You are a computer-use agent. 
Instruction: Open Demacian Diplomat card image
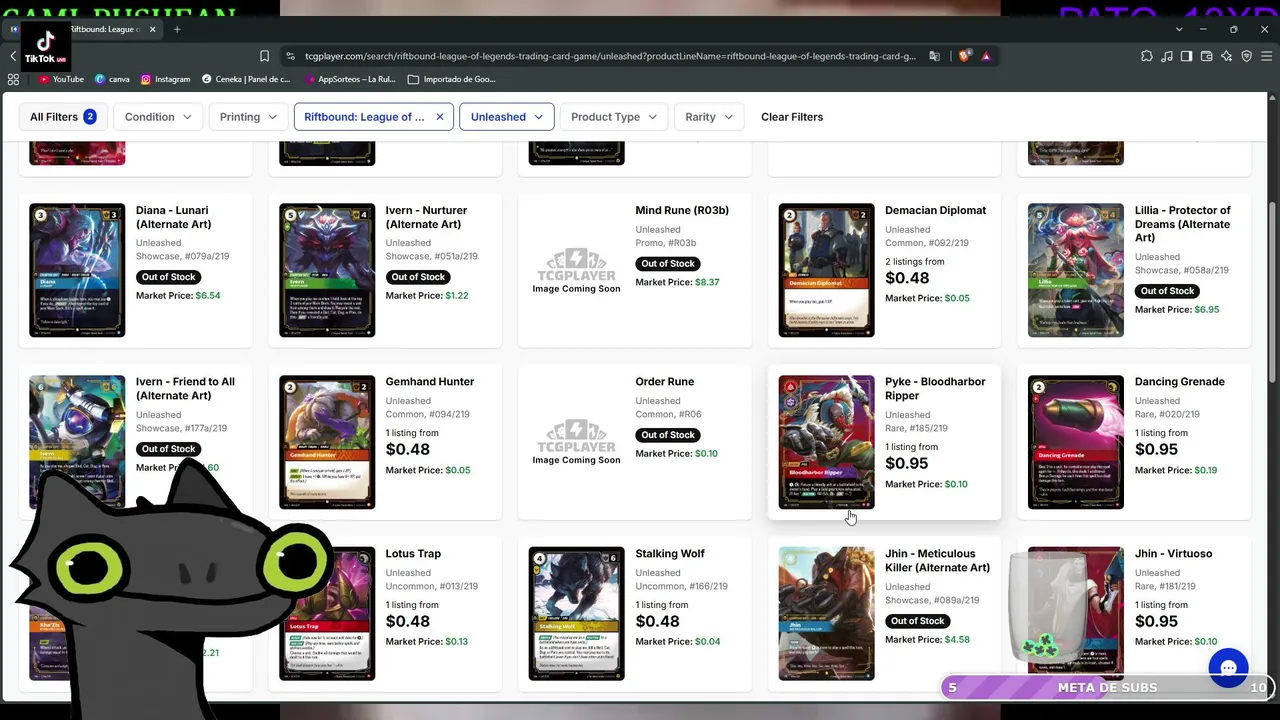pyautogui.click(x=826, y=270)
